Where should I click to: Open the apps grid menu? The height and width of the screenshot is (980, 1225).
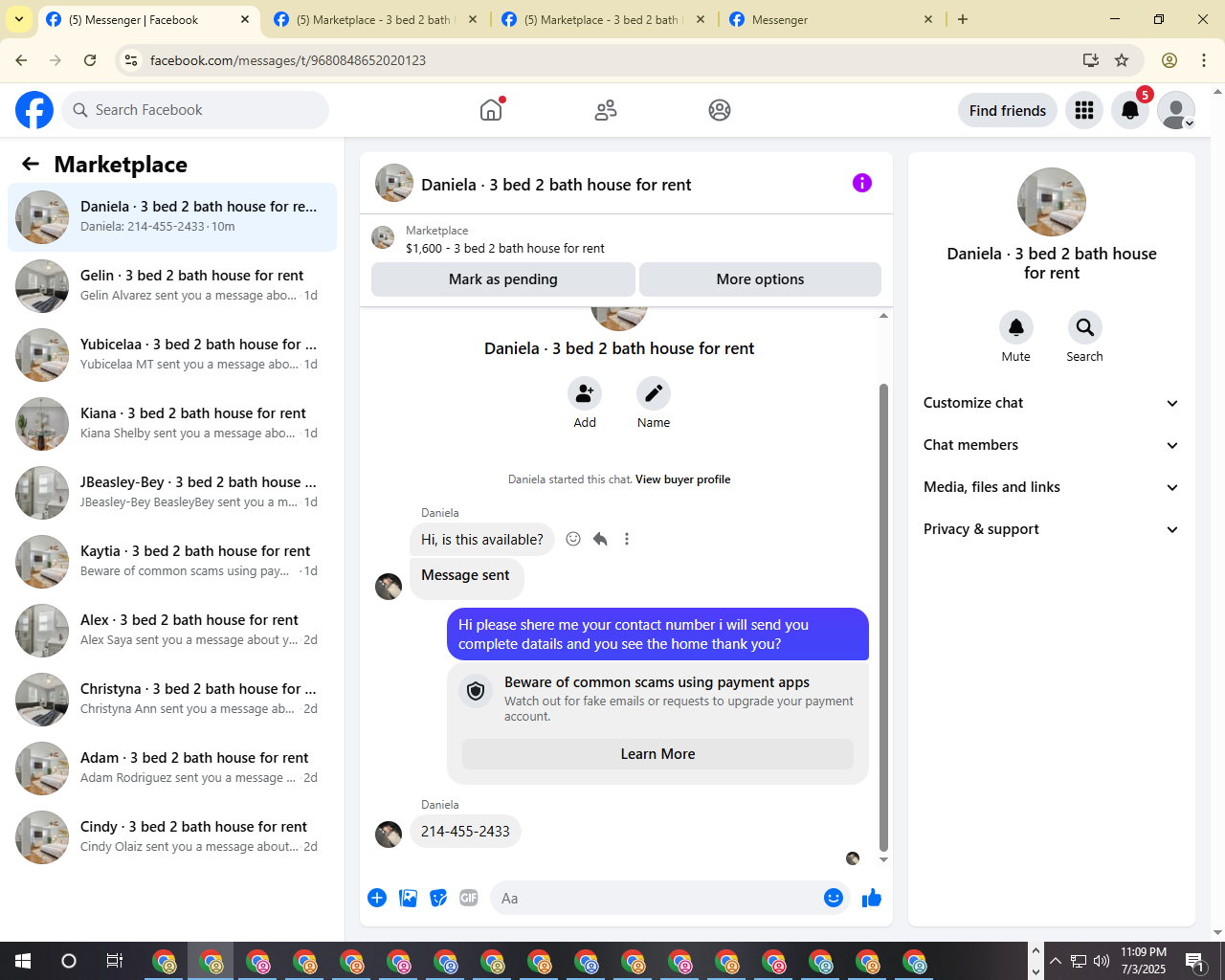(x=1084, y=110)
